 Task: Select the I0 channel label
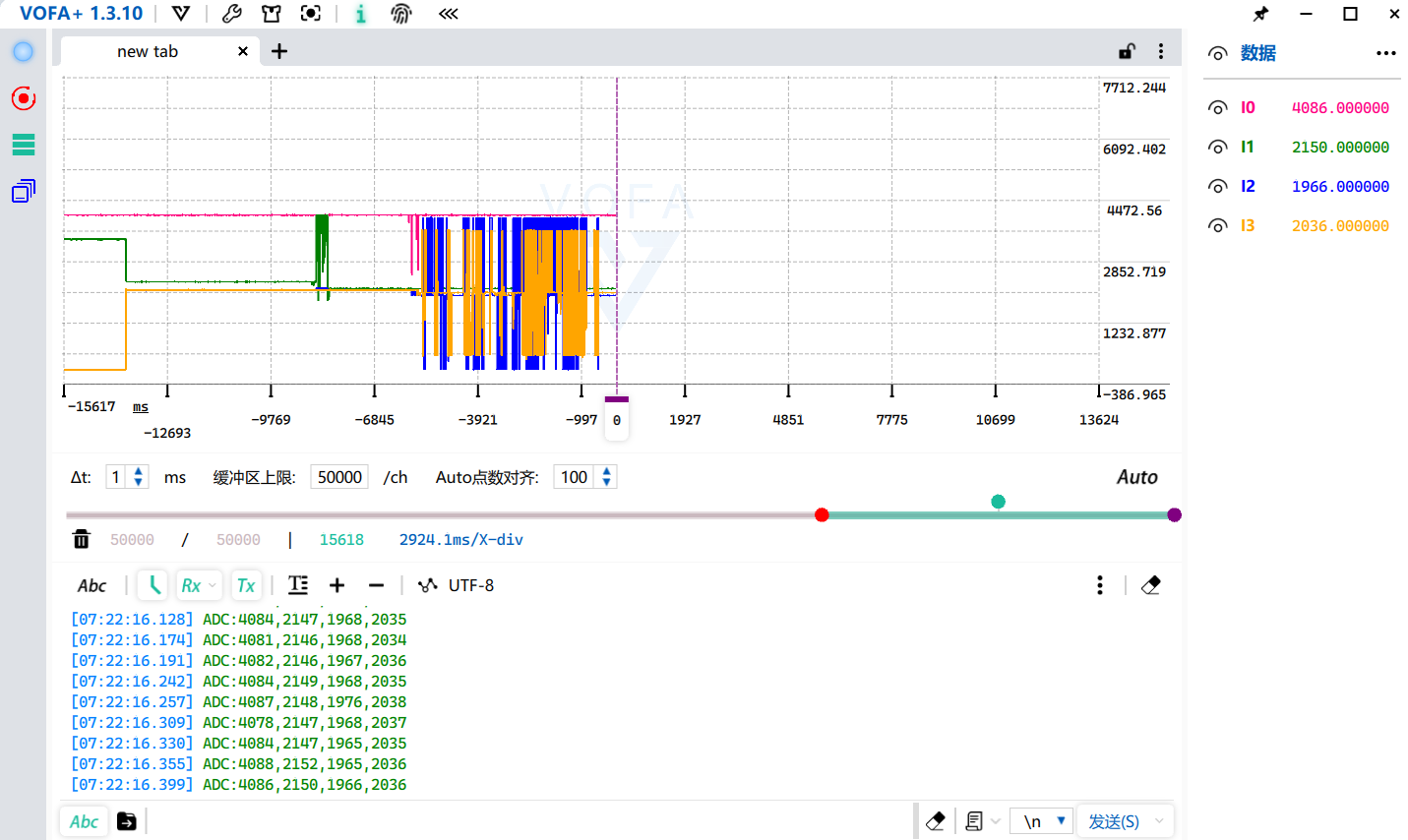(x=1248, y=108)
